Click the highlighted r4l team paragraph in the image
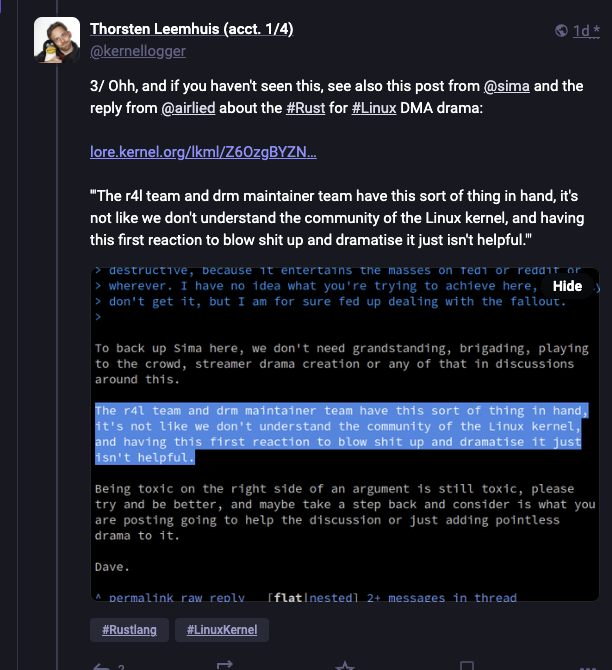This screenshot has height=670, width=612. click(341, 434)
